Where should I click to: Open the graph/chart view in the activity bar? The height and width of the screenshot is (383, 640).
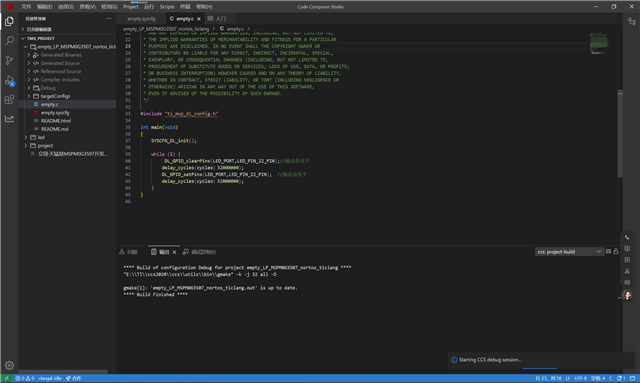[x=9, y=119]
